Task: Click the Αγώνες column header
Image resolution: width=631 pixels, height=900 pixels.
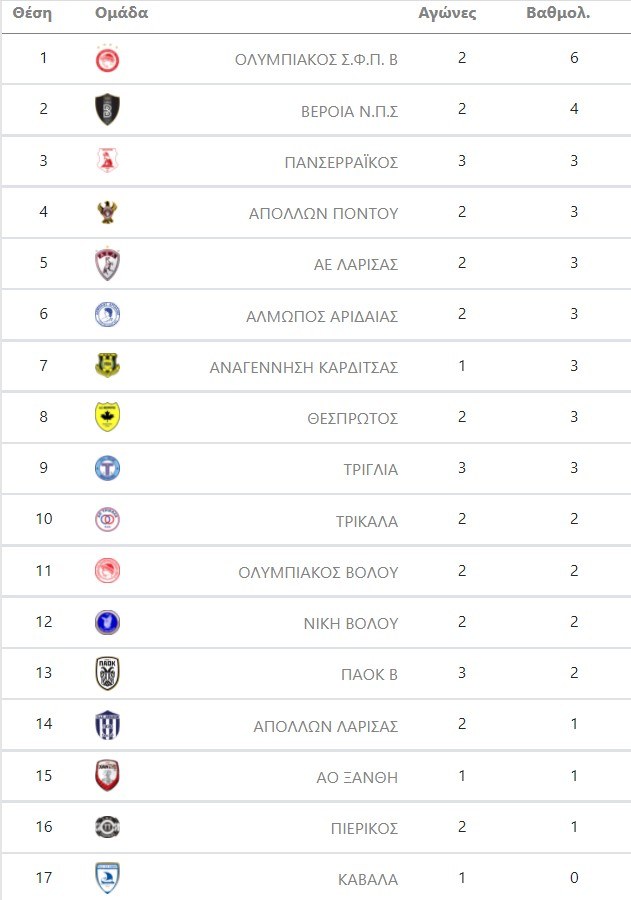Action: [447, 14]
